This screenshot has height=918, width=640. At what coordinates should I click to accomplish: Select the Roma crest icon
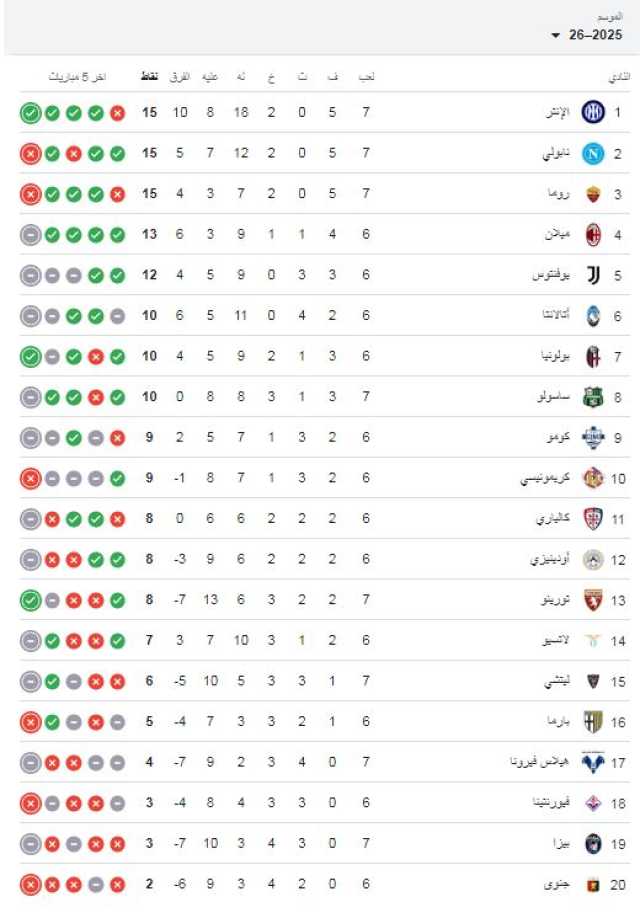593,194
